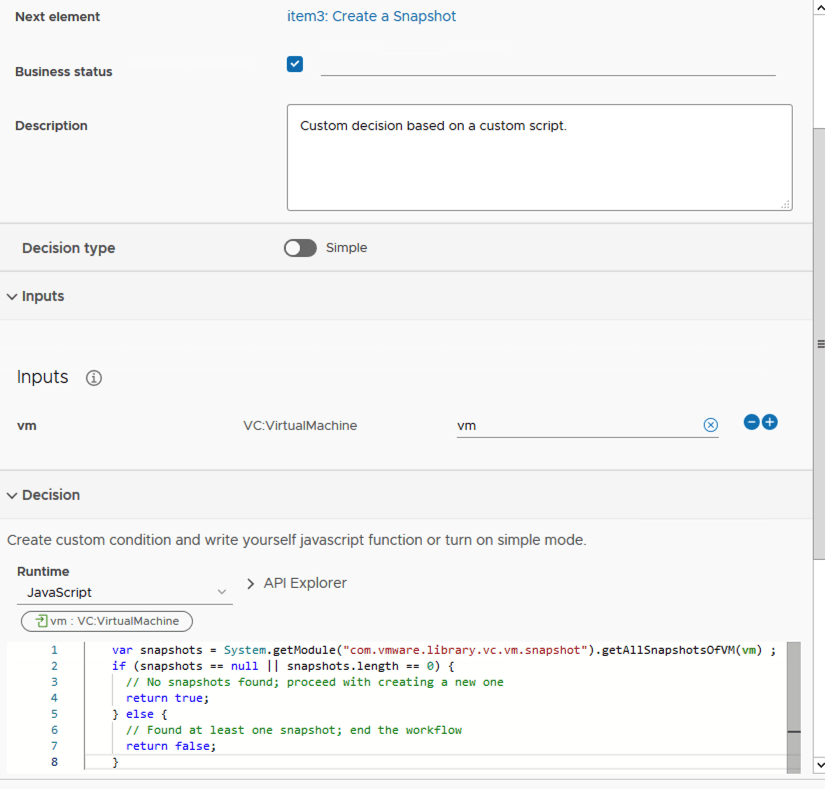The image size is (825, 789).
Task: Add a new input with plus icon
Action: tap(770, 422)
